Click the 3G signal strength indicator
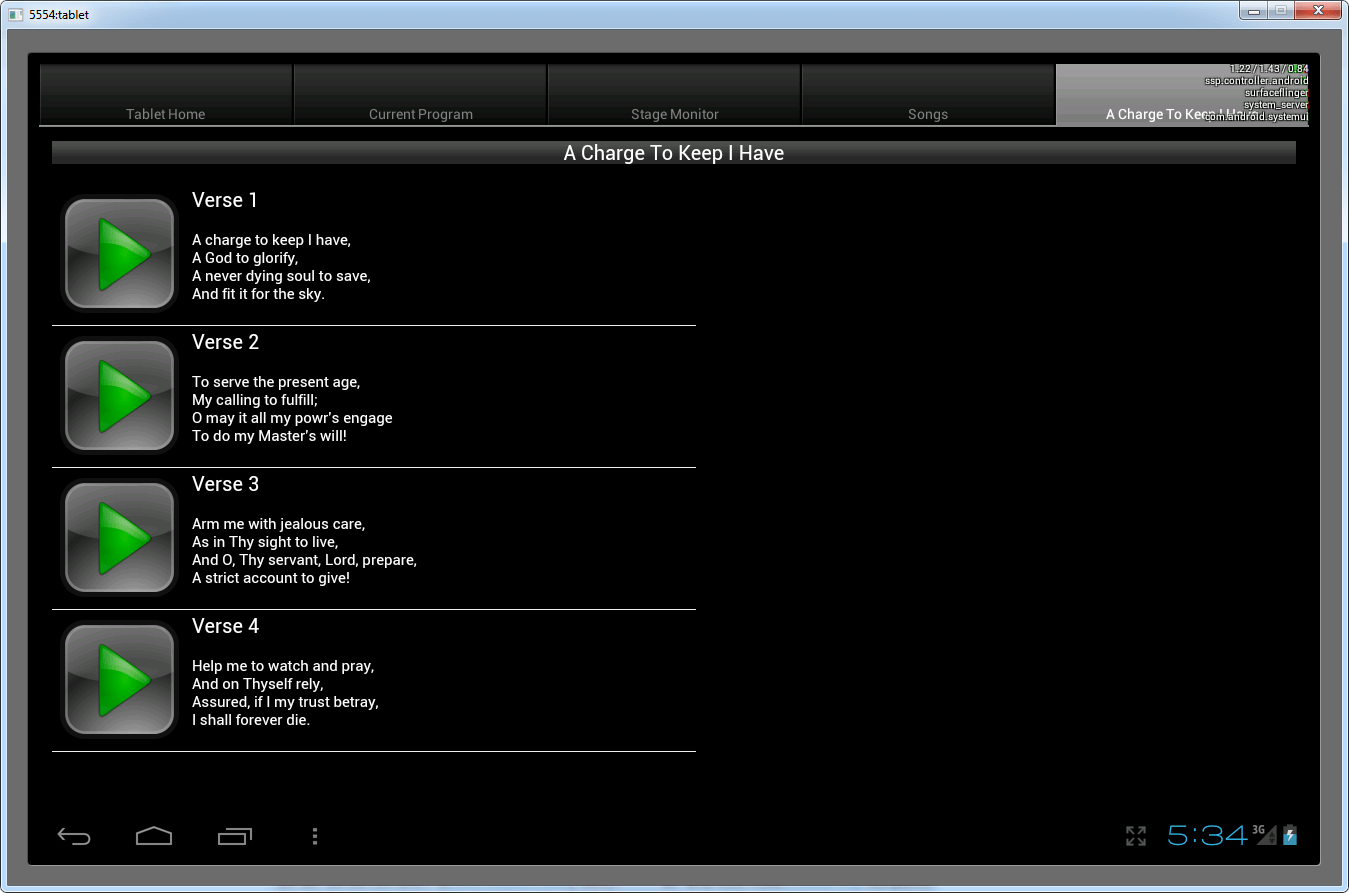The image size is (1349, 893). (x=1264, y=835)
